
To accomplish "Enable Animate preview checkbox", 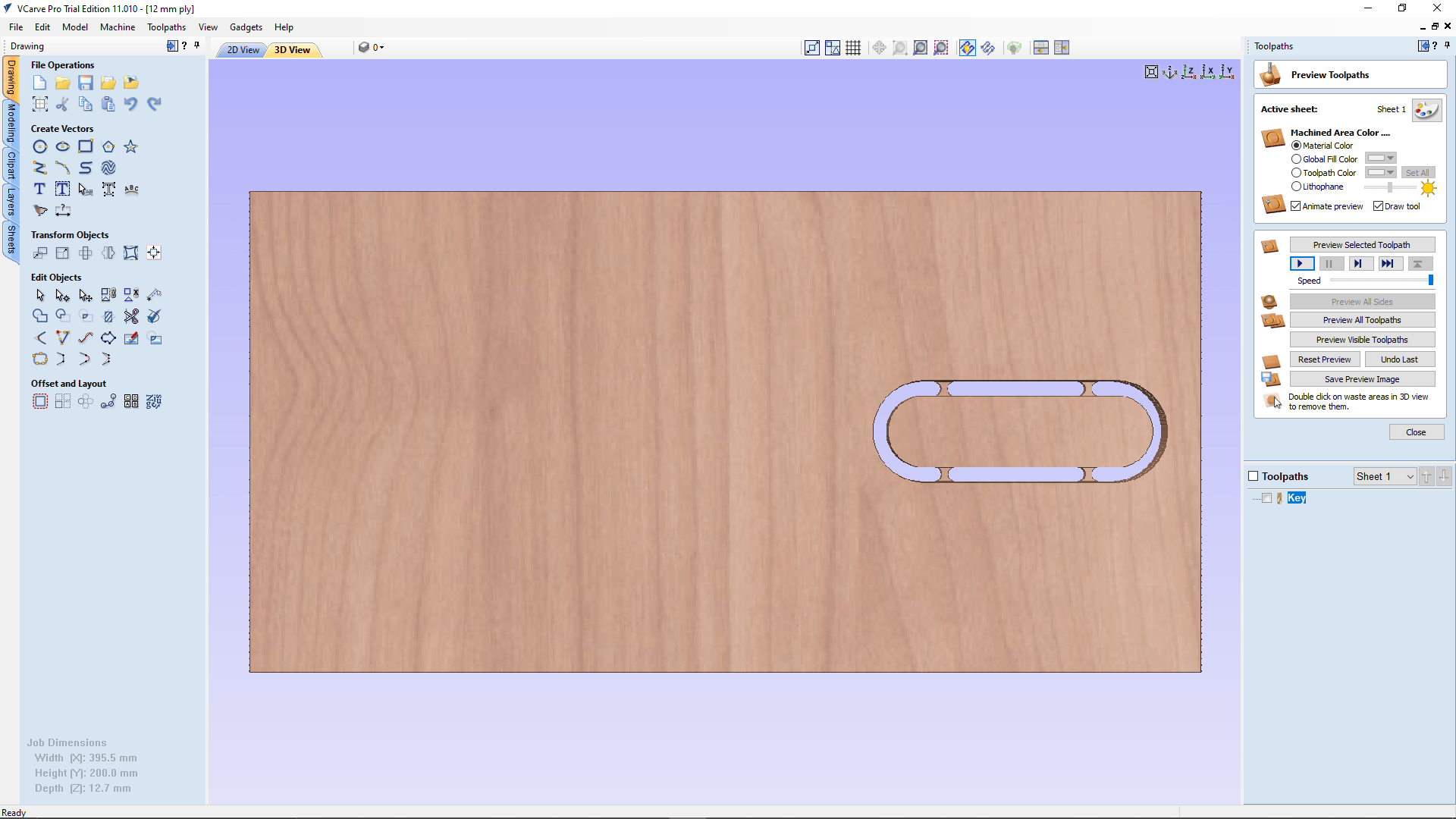I will [1297, 206].
